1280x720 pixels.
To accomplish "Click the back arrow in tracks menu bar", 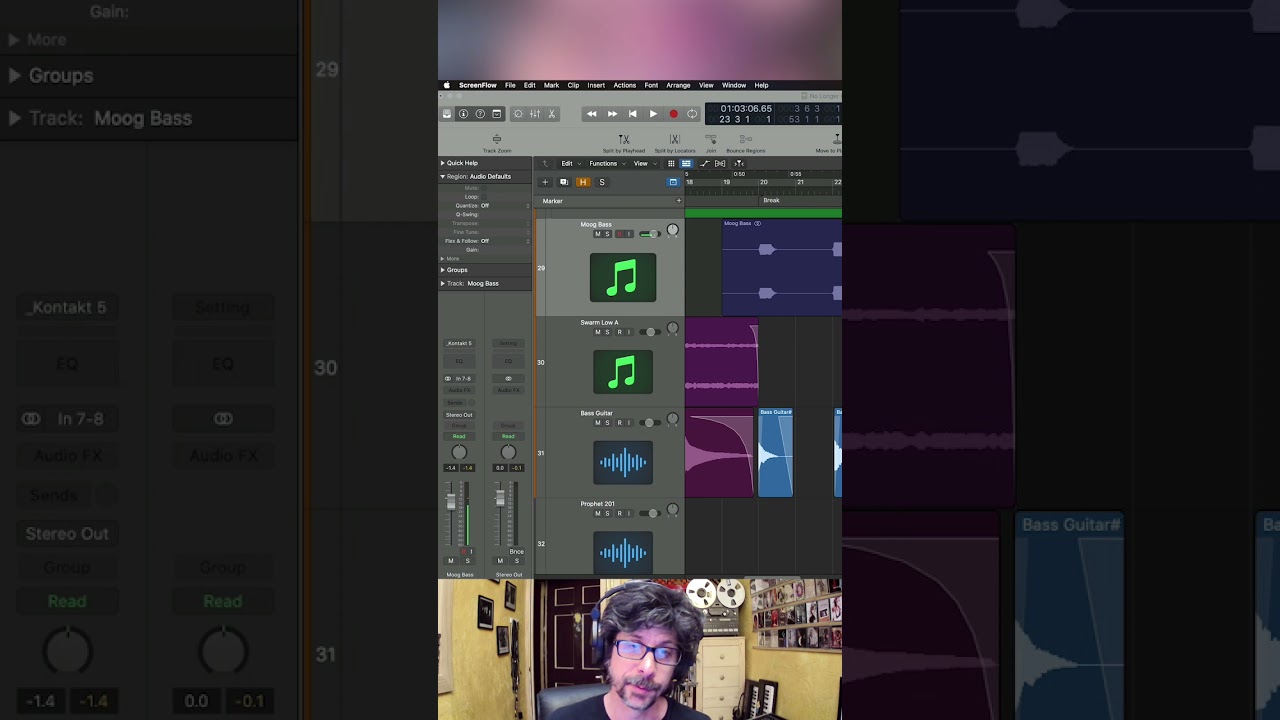I will click(545, 163).
